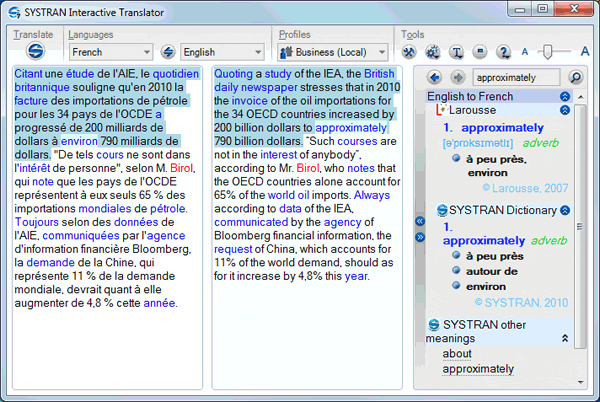This screenshot has height=402, width=600.
Task: Click 'Toujours' in the source pane
Action: tap(37, 222)
